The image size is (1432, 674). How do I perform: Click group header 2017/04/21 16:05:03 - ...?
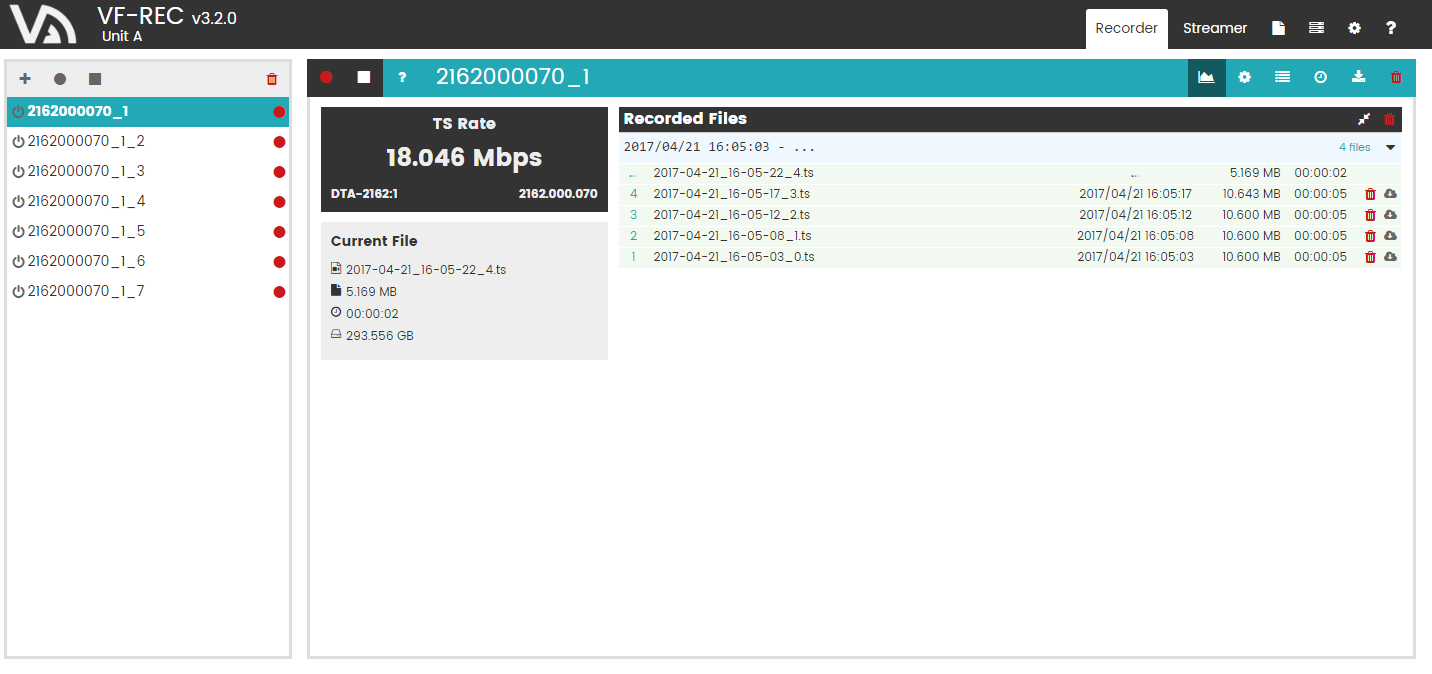click(x=720, y=147)
